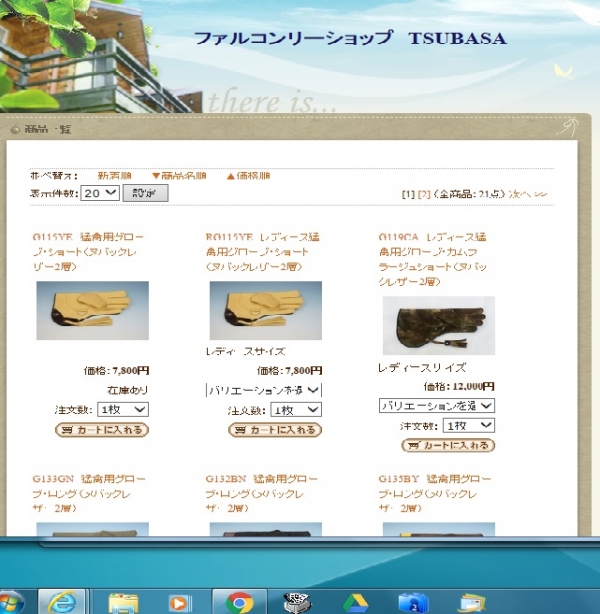Click the yellow G115YE glove thumbnail
Image resolution: width=600 pixels, height=614 pixels.
pyautogui.click(x=92, y=311)
